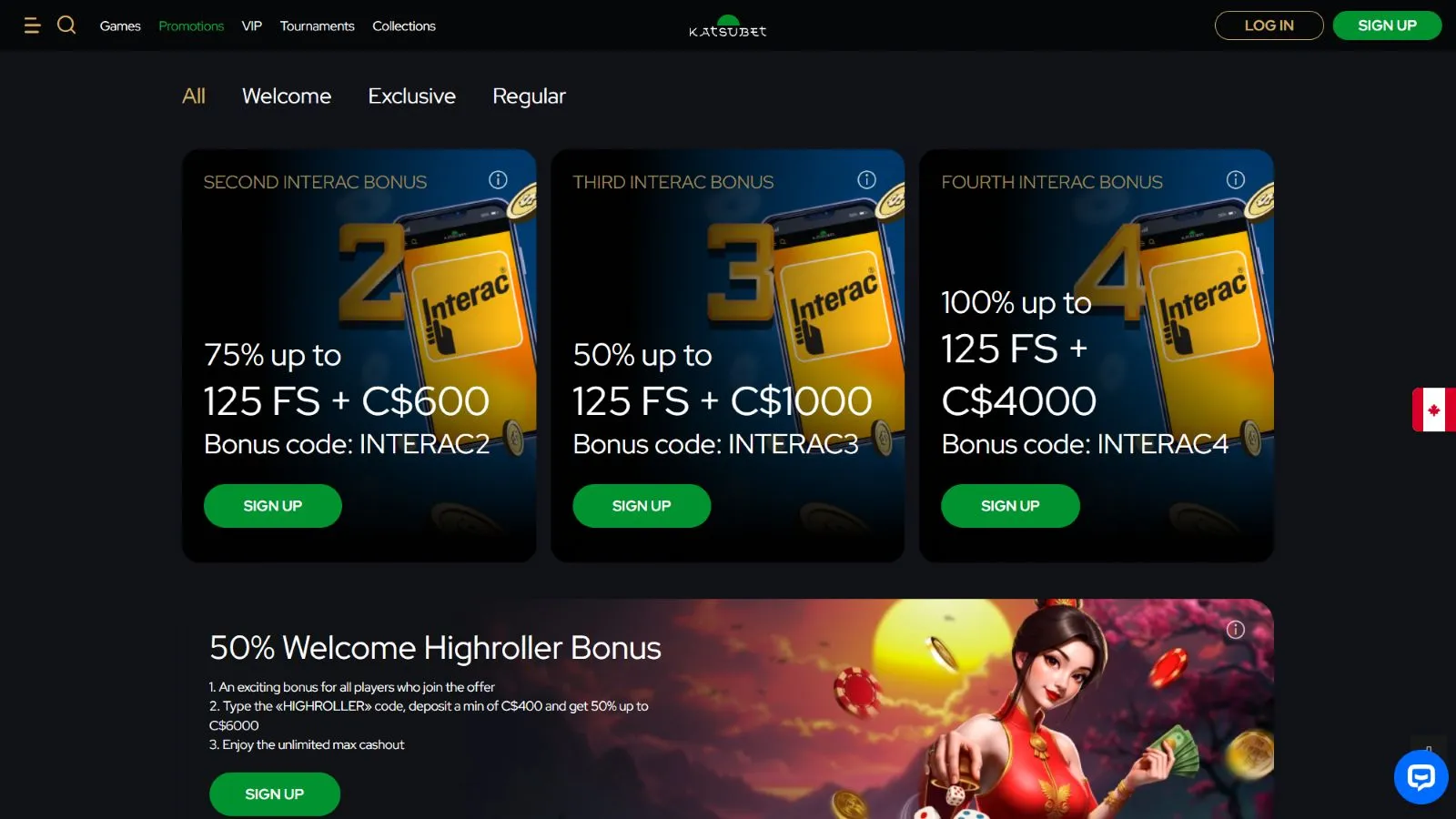Screen dimensions: 1456x819
Task: Open the Tournaments menu item
Action: [317, 25]
